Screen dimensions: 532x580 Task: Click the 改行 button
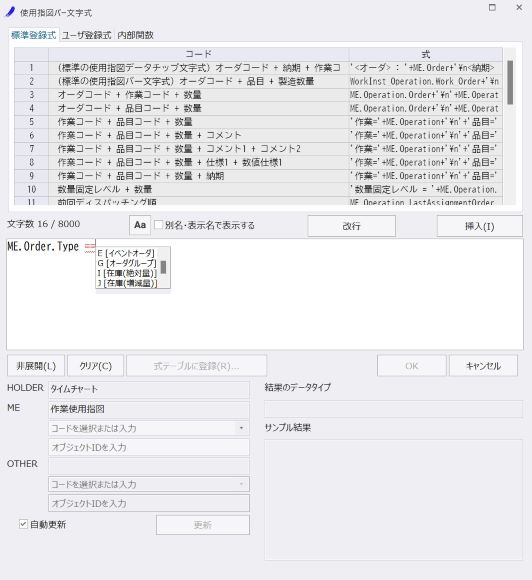click(x=351, y=226)
